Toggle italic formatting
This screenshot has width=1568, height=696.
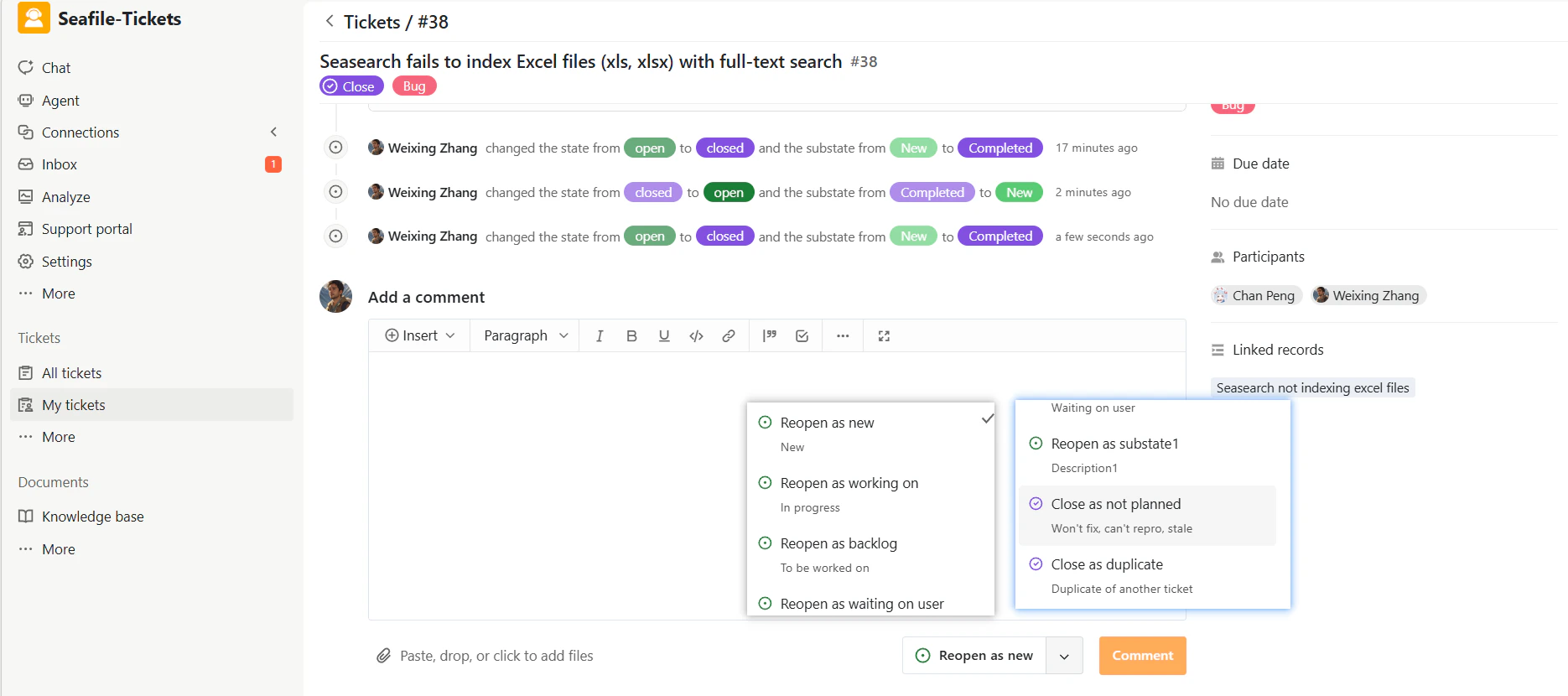(600, 335)
